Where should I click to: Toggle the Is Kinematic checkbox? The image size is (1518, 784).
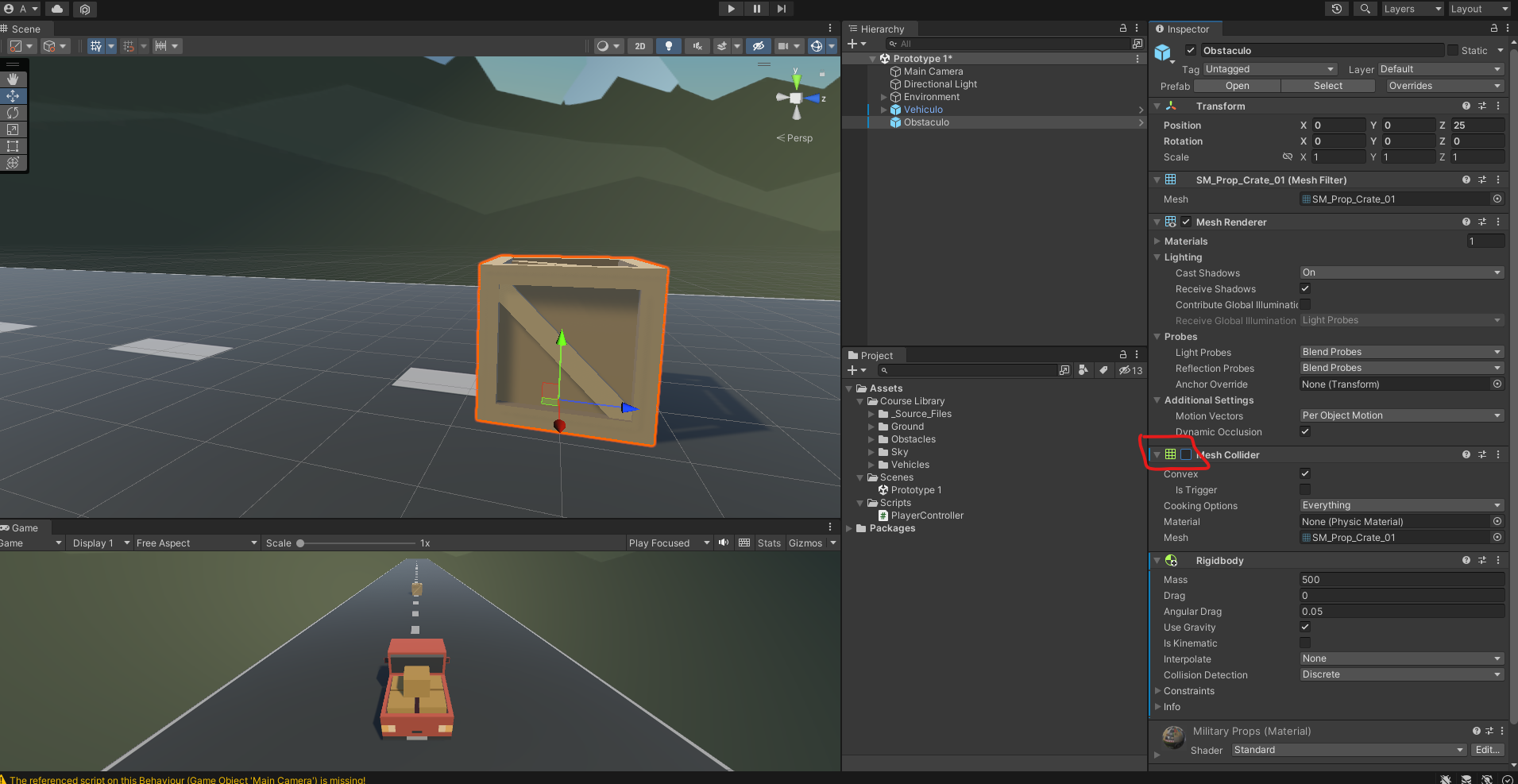(1305, 643)
